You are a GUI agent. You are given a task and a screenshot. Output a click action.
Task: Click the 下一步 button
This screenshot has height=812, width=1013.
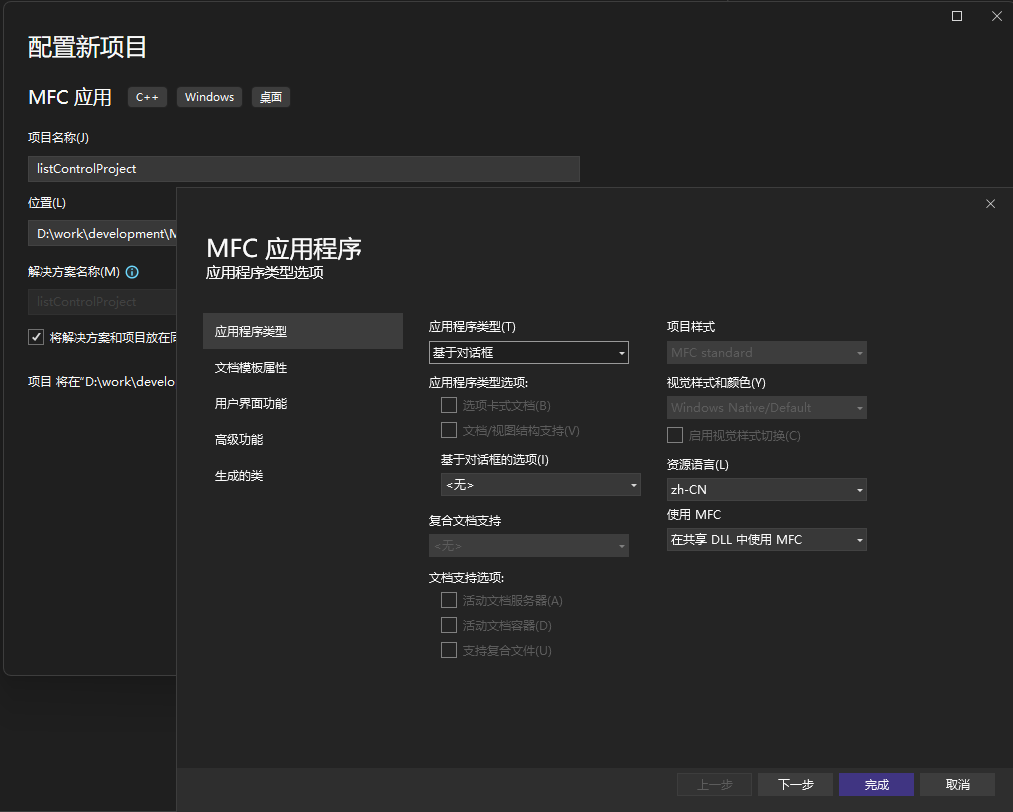click(795, 784)
